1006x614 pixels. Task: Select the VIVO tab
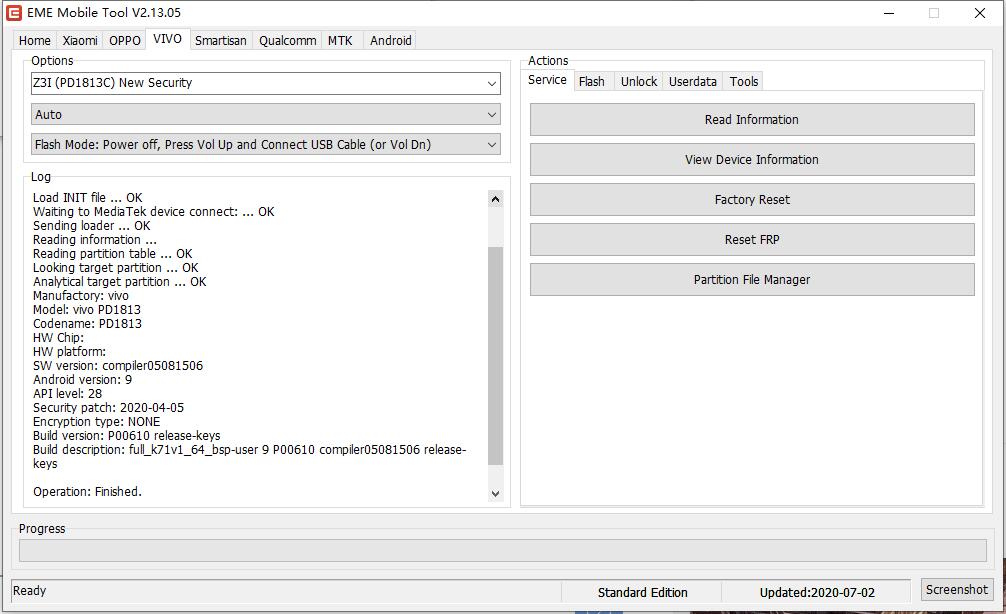click(x=167, y=38)
